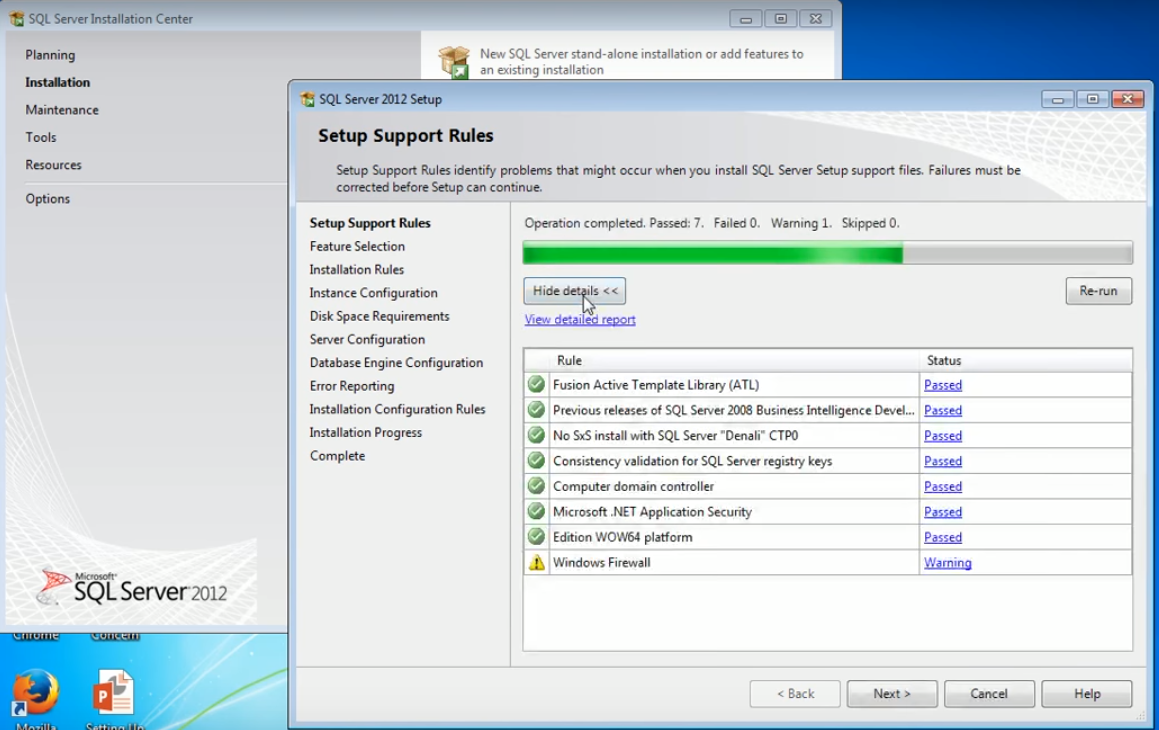
Task: Open the Passed link for Previous releases rule
Action: (x=942, y=410)
